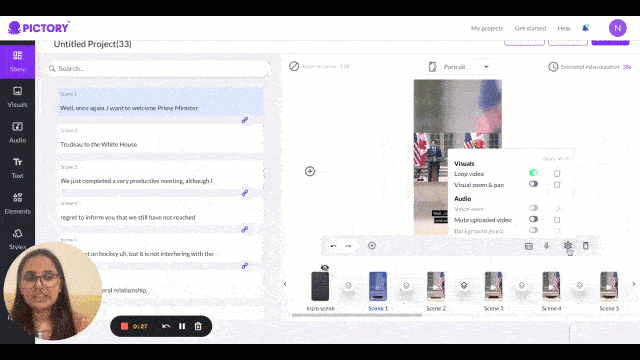Viewport: 640px width, 360px height.
Task: Select the Scene 4 thumbnail
Action: [x=551, y=287]
